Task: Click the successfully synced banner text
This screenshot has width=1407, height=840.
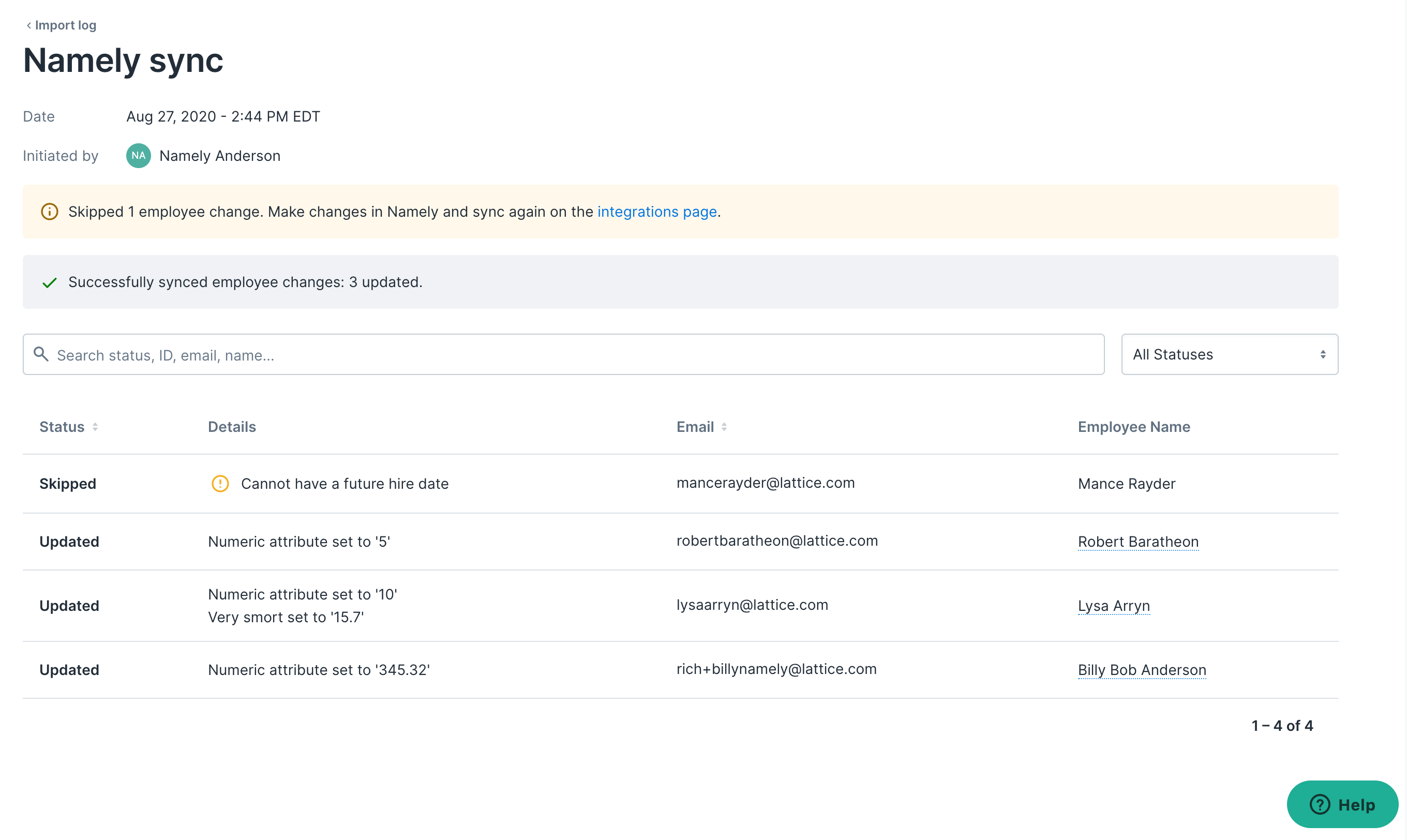Action: [x=246, y=282]
